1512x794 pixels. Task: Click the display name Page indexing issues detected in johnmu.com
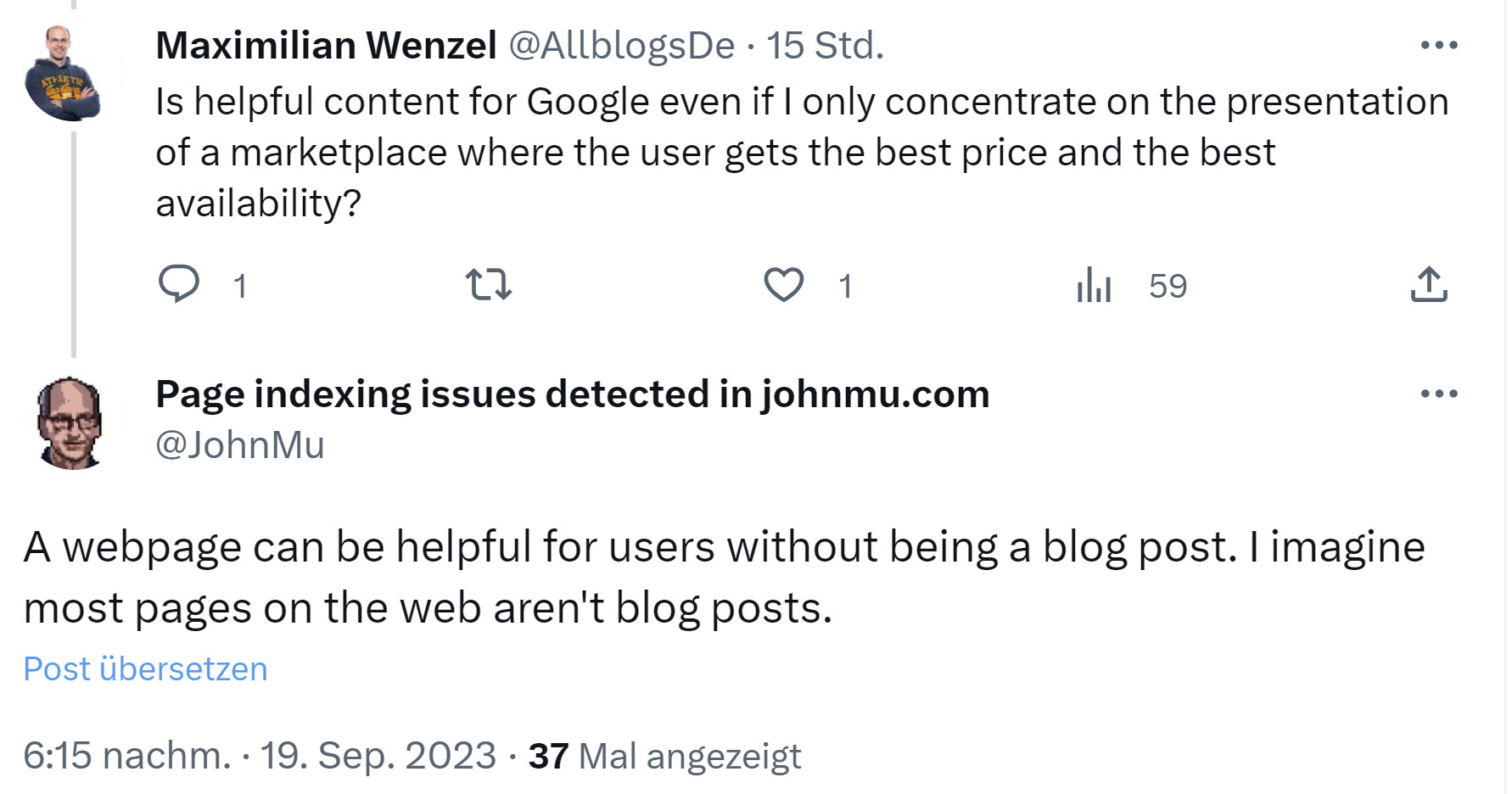click(x=572, y=393)
